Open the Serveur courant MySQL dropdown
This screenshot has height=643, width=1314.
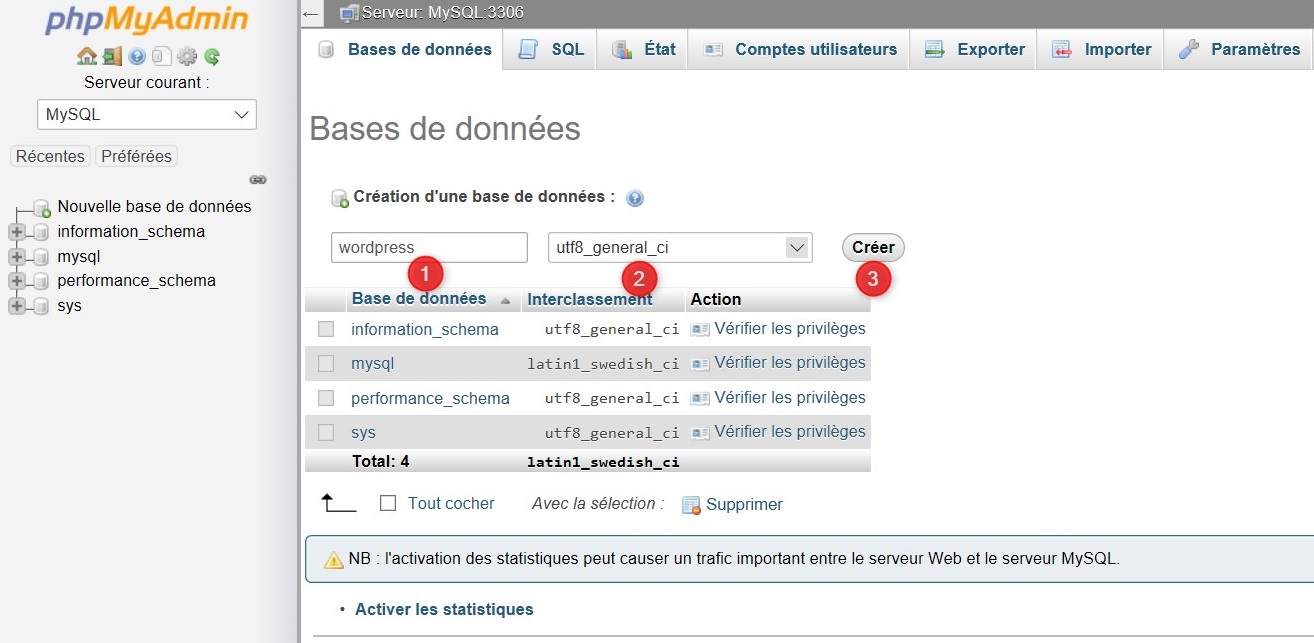point(147,114)
